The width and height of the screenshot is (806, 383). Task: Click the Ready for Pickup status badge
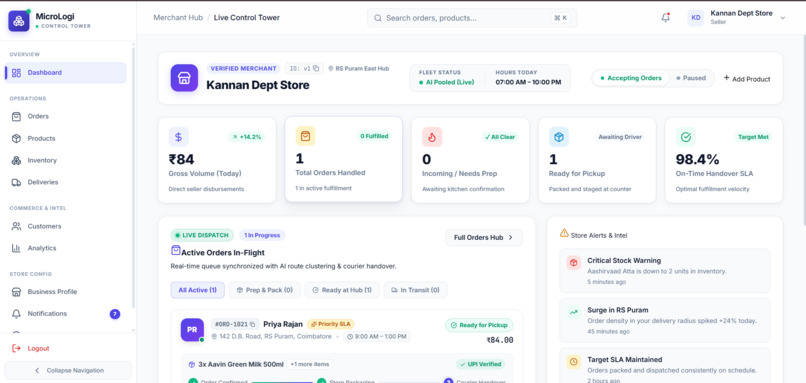479,325
